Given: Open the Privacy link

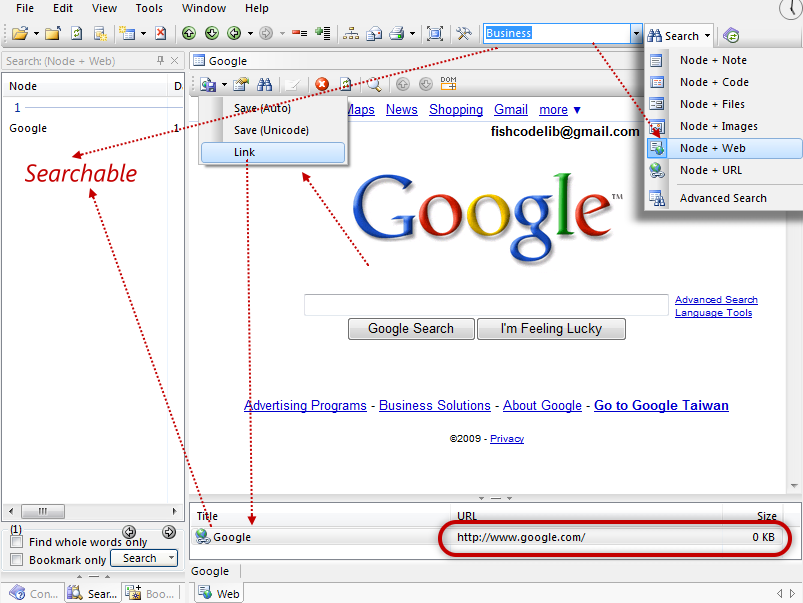Looking at the screenshot, I should [x=507, y=439].
